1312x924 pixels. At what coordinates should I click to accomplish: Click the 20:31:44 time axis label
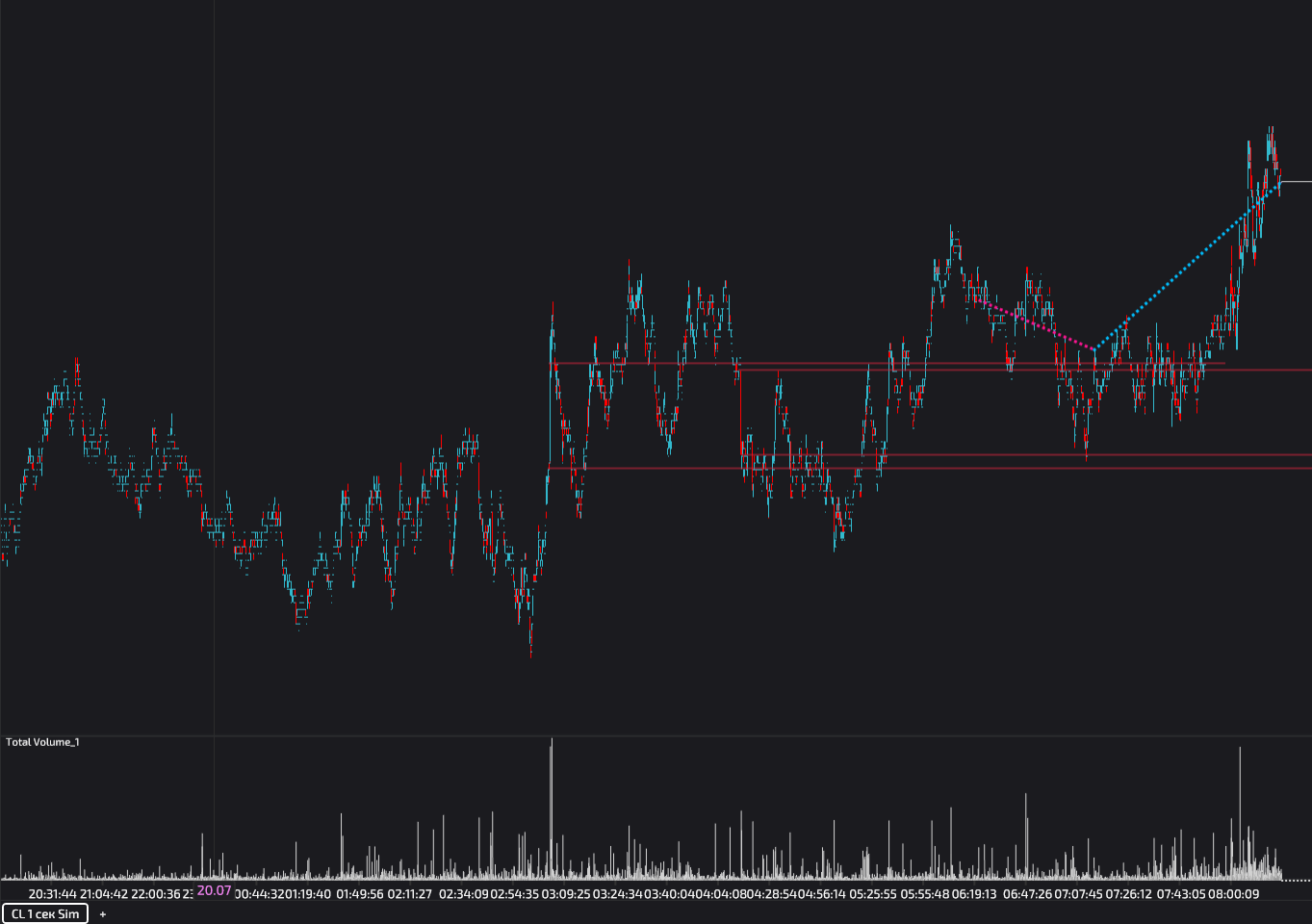pyautogui.click(x=52, y=893)
